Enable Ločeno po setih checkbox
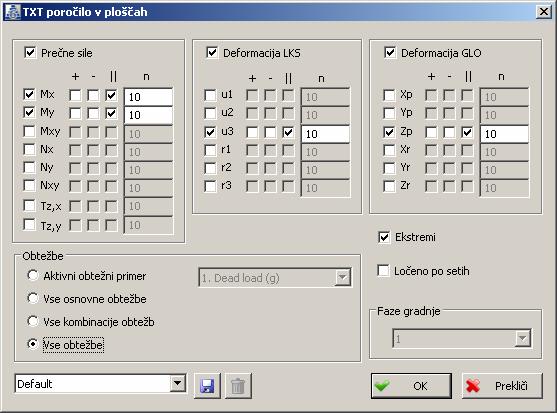Screen dimensions: 557x413 383,271
